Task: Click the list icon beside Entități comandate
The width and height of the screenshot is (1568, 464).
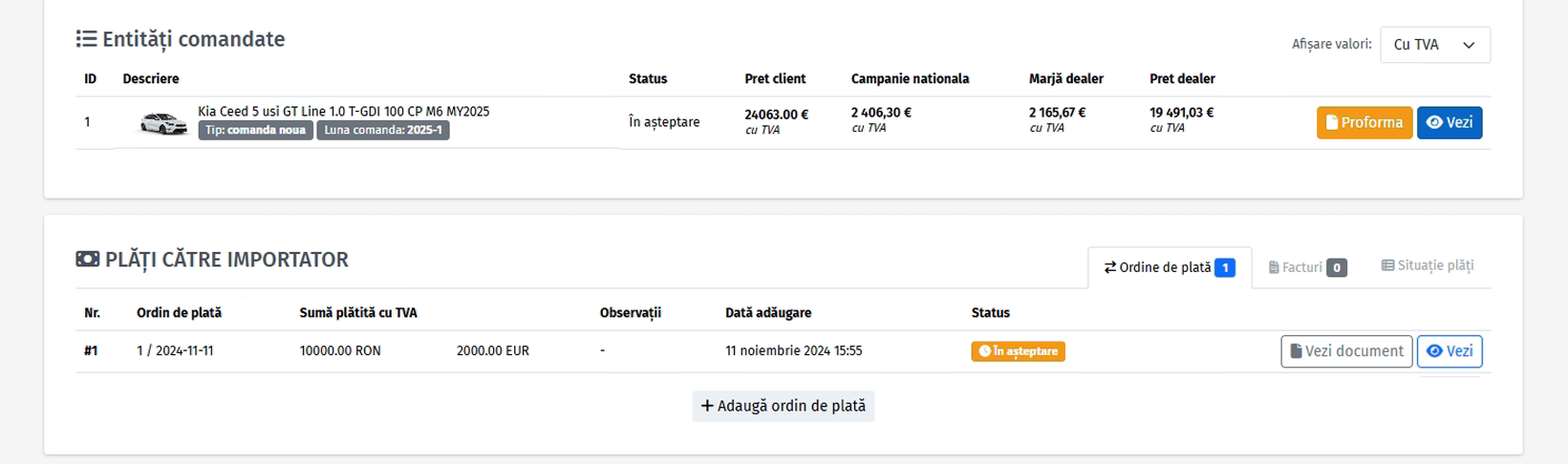Action: pyautogui.click(x=86, y=39)
